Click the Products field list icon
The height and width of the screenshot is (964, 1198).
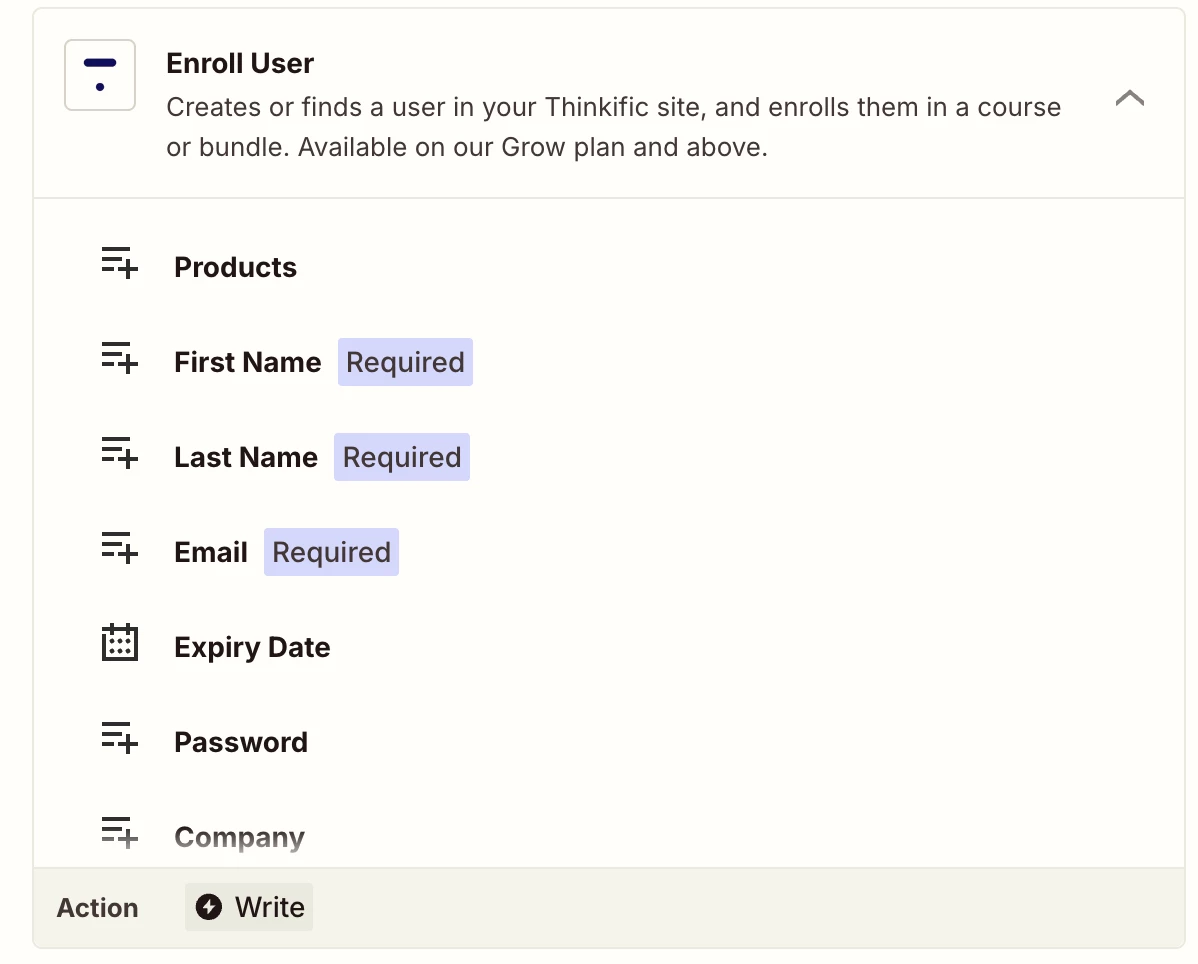click(120, 263)
